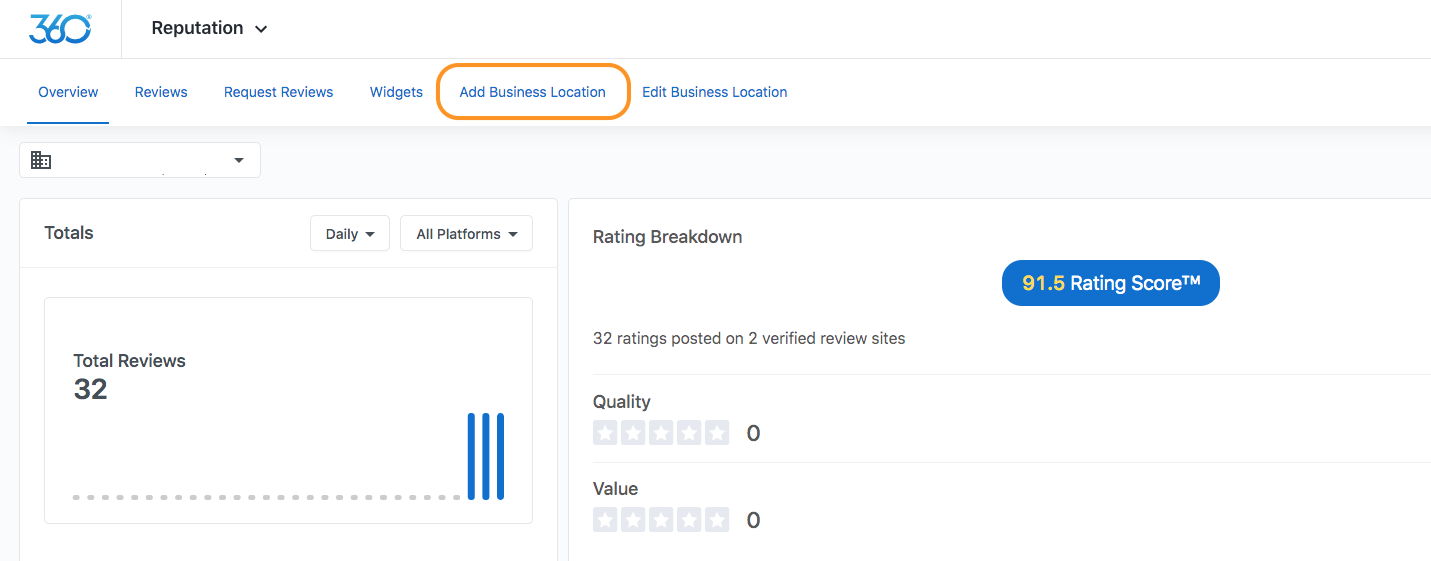Click the fifth Quality rating star
Image resolution: width=1431 pixels, height=561 pixels.
click(x=717, y=433)
